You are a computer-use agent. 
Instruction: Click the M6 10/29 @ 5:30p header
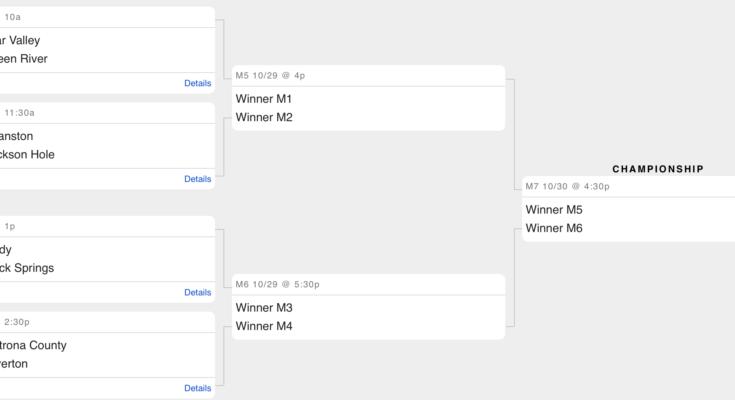(x=277, y=284)
